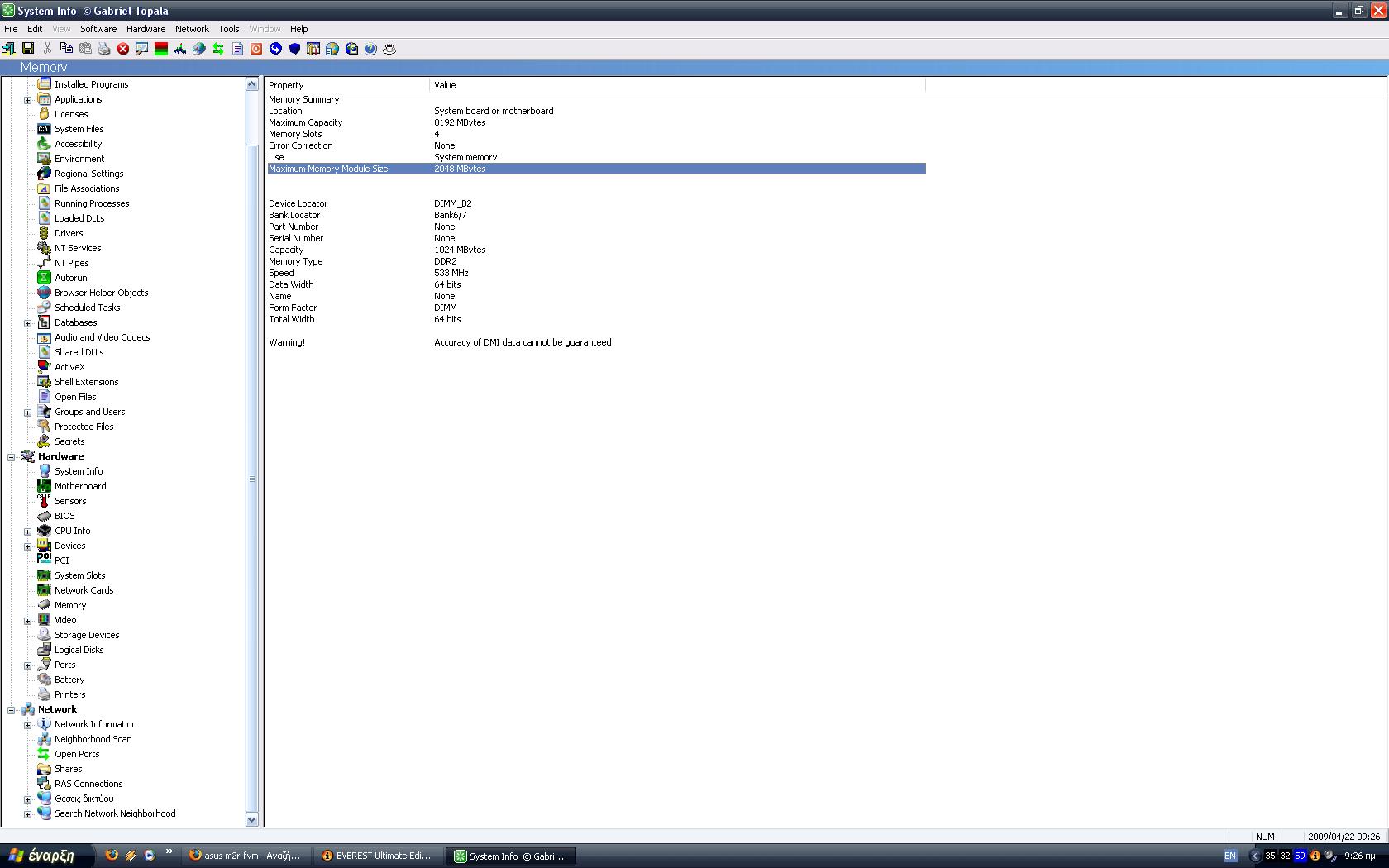Click the printer icon in the toolbar
The image size is (1389, 868).
click(104, 49)
